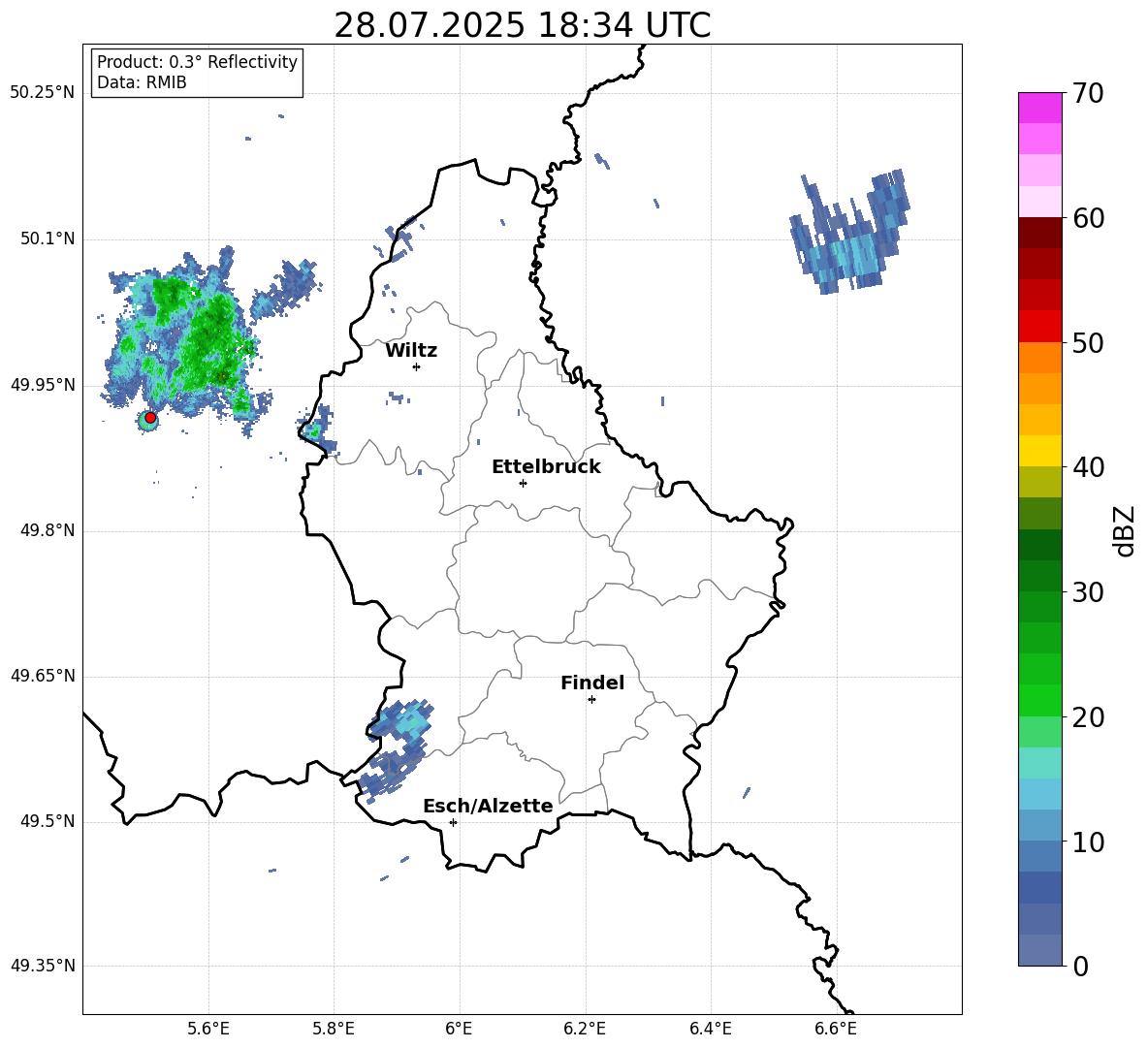Click the 70 tick on the colorbar
The image size is (1148, 1048).
point(1088,94)
